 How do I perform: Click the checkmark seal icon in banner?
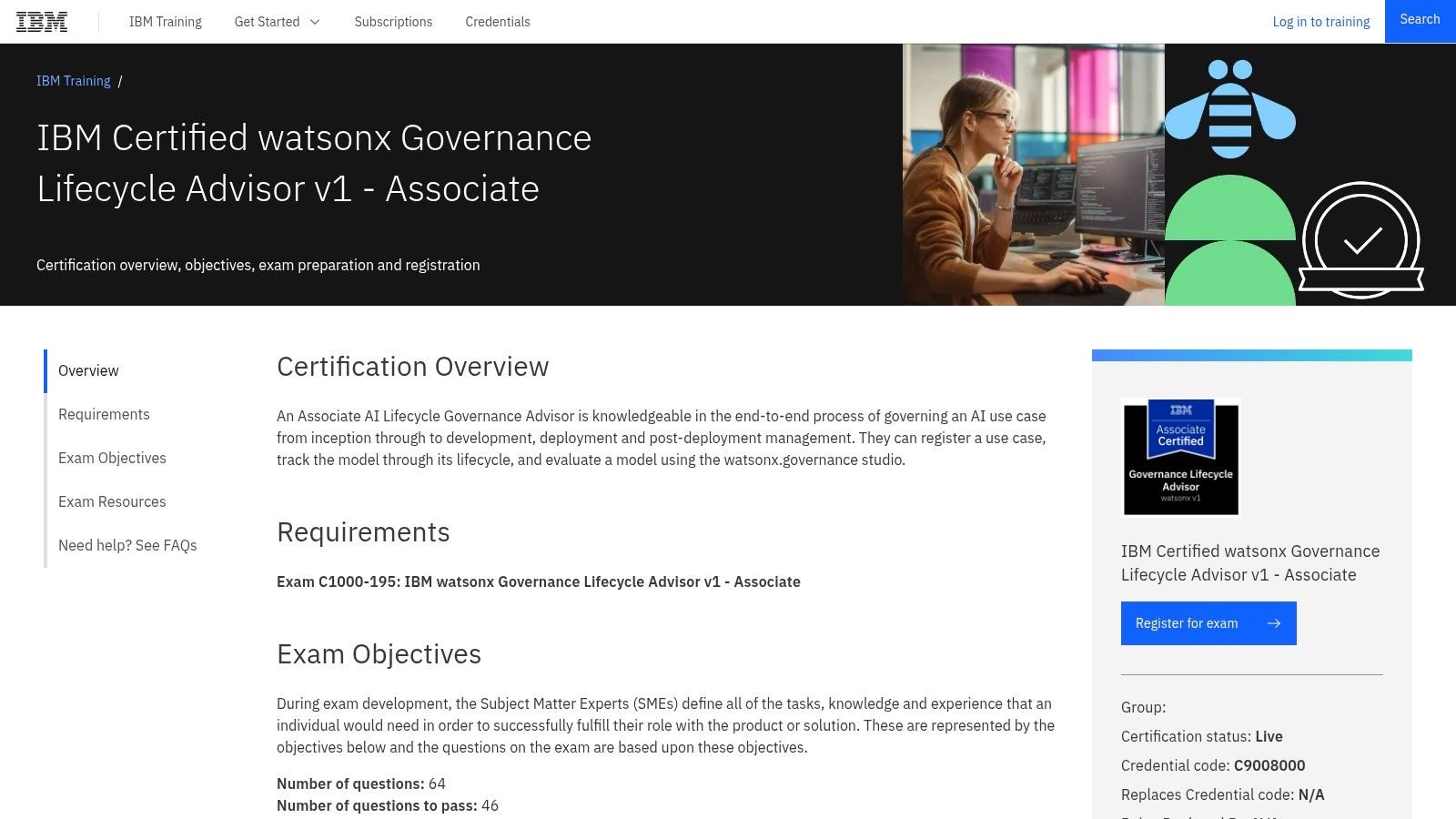click(1361, 240)
